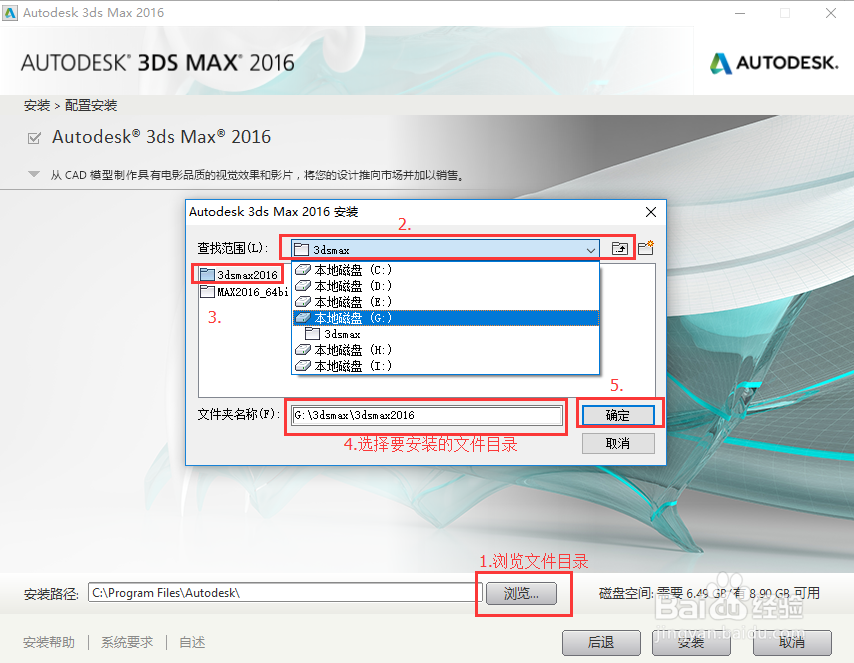The image size is (854, 663).
Task: Toggle the Autodesk 3ds Max 2016 product checkbox
Action: point(33,137)
